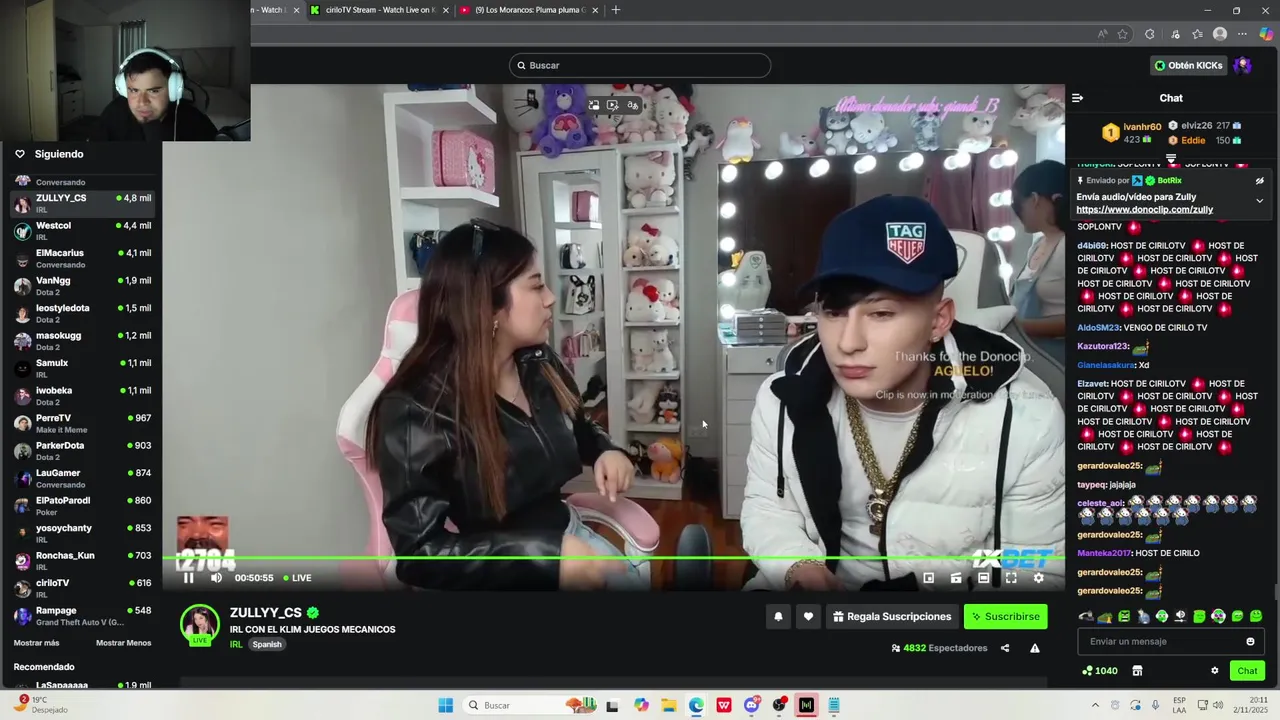This screenshot has width=1280, height=720.
Task: Click the read aloud icon in address bar
Action: [1102, 34]
